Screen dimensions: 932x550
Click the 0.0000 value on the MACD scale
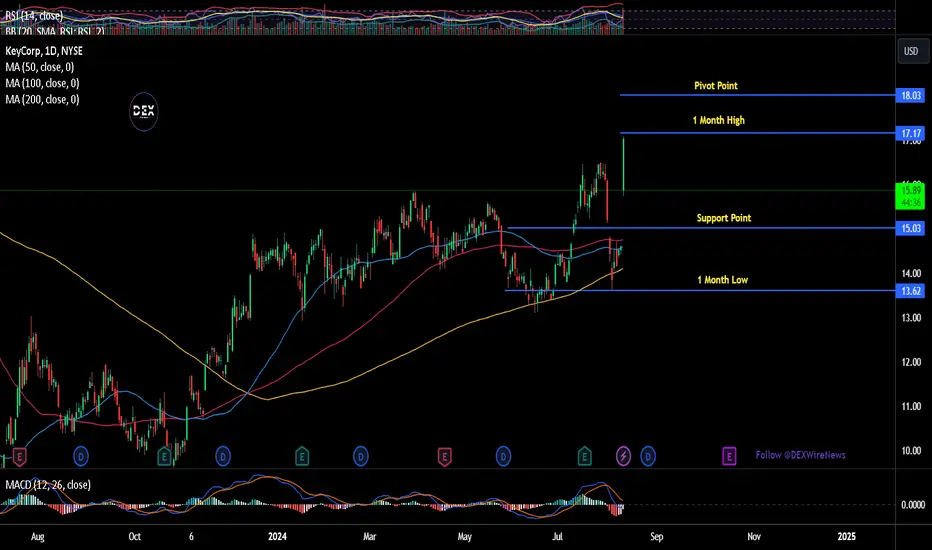click(912, 505)
